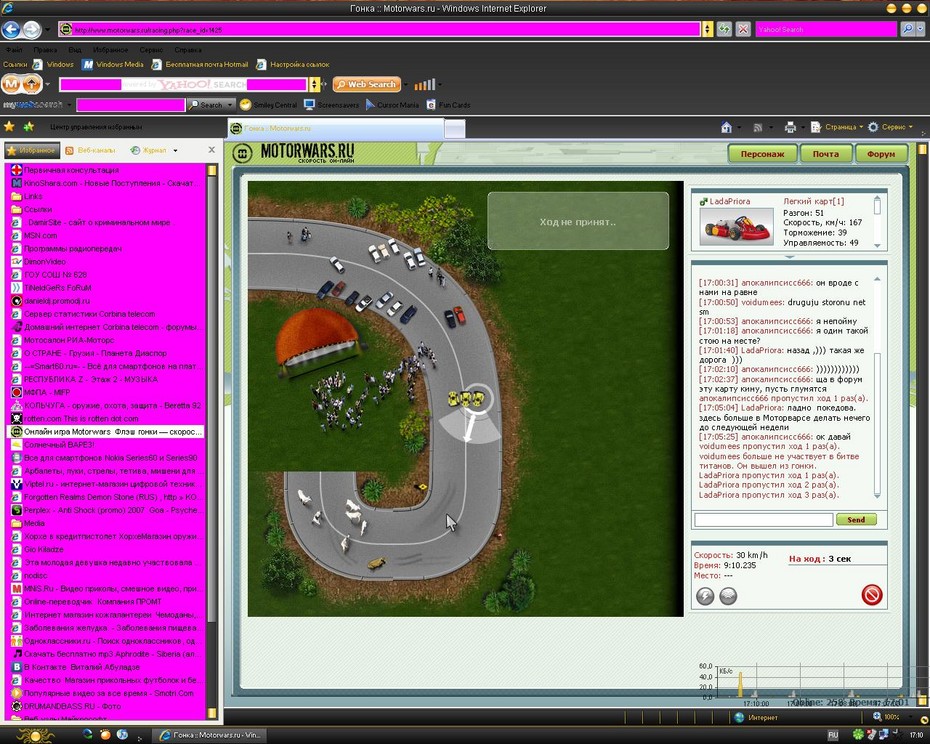The image size is (930, 744).
Task: Click the chat message input field
Action: 763,520
